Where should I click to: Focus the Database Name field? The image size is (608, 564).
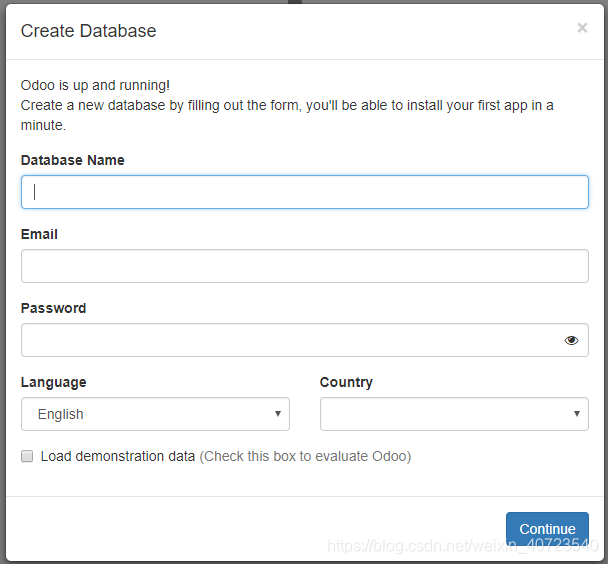click(305, 192)
